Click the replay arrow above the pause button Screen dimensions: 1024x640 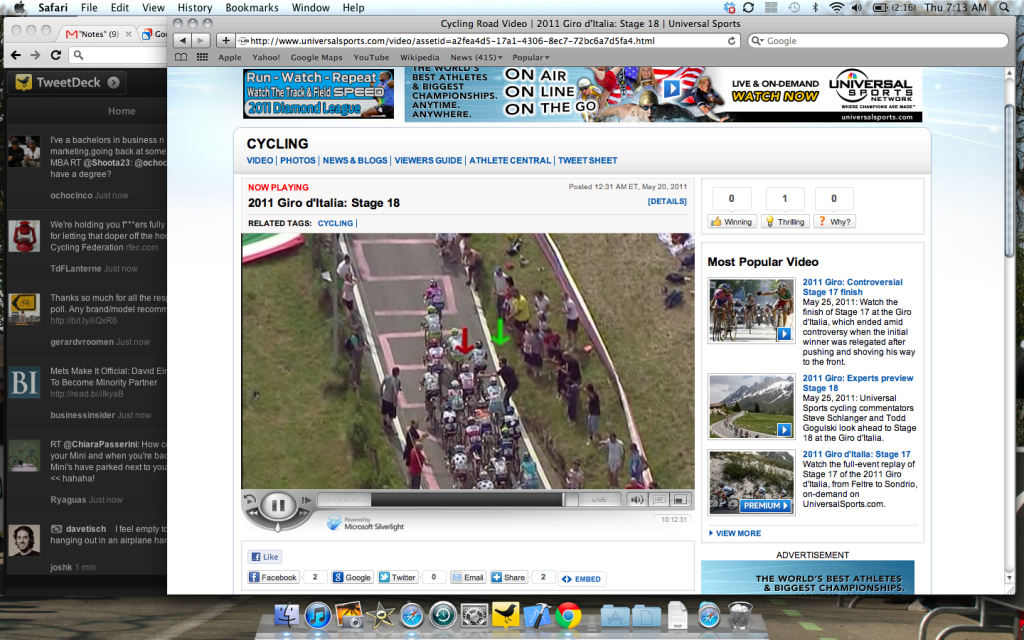pyautogui.click(x=250, y=500)
